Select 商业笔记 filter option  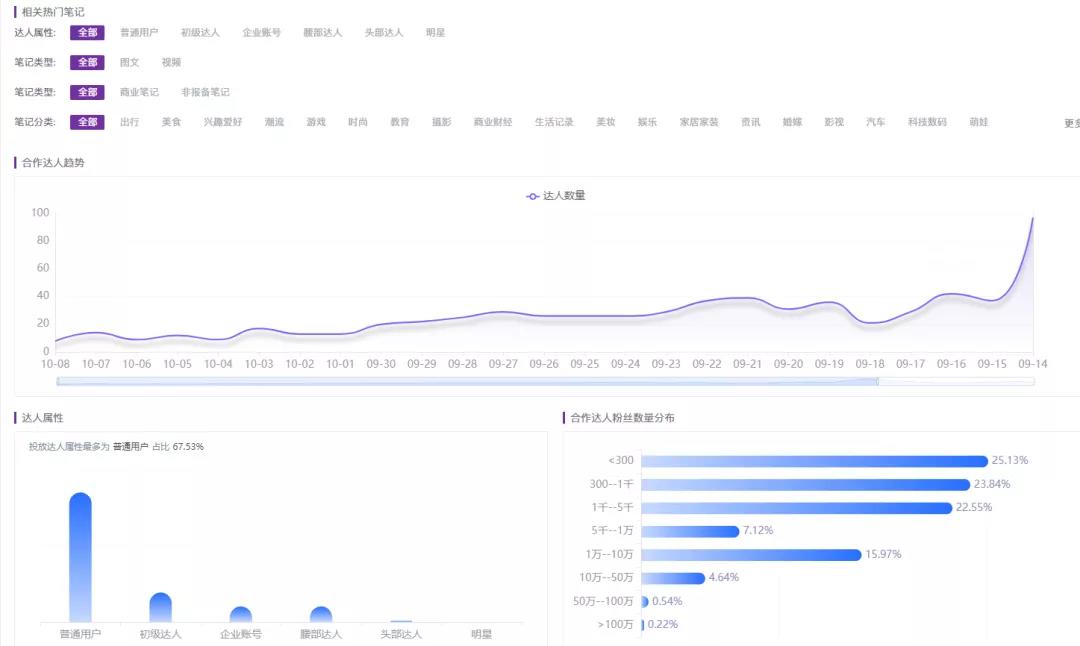[x=139, y=92]
